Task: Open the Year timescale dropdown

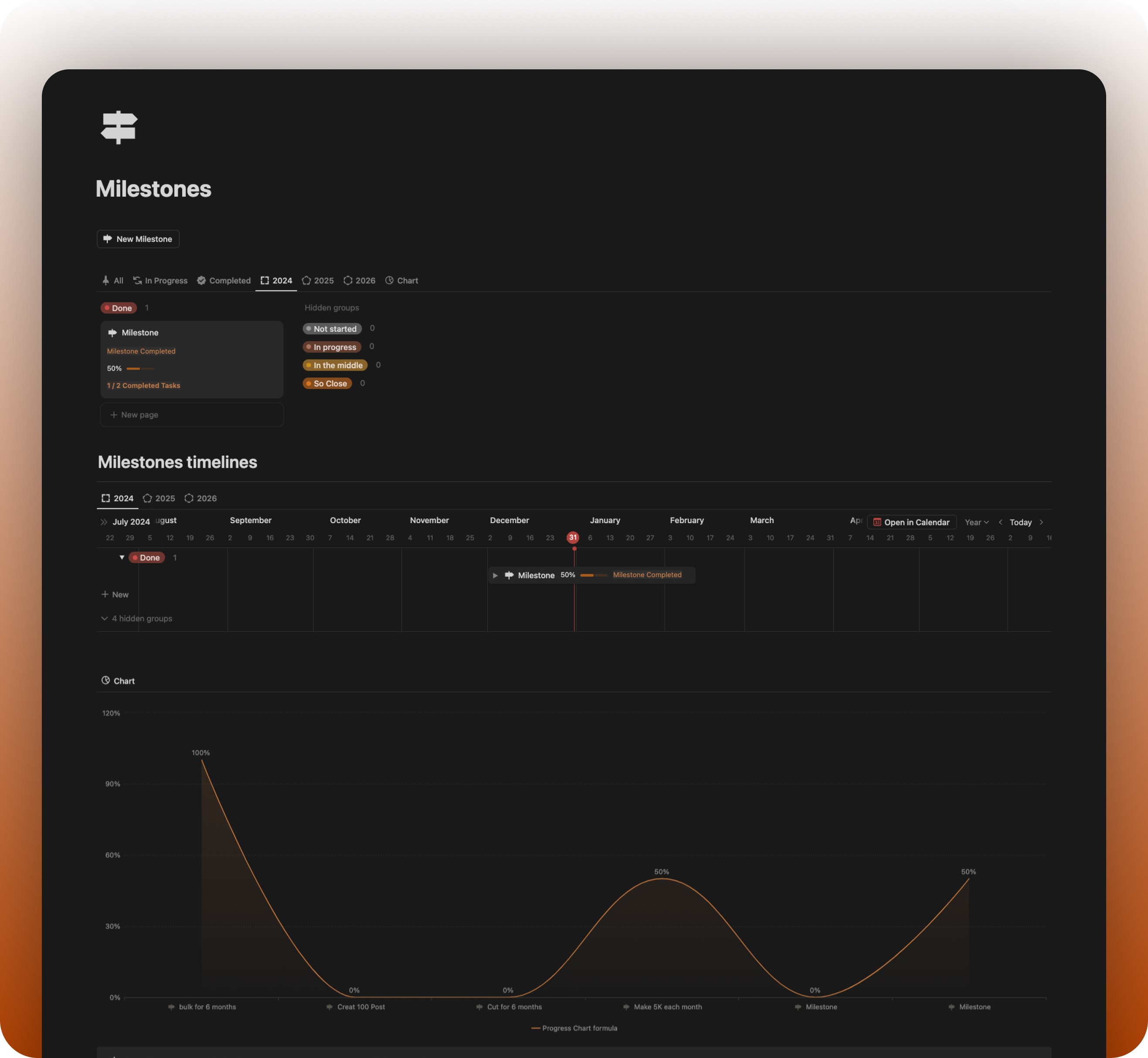Action: tap(976, 522)
